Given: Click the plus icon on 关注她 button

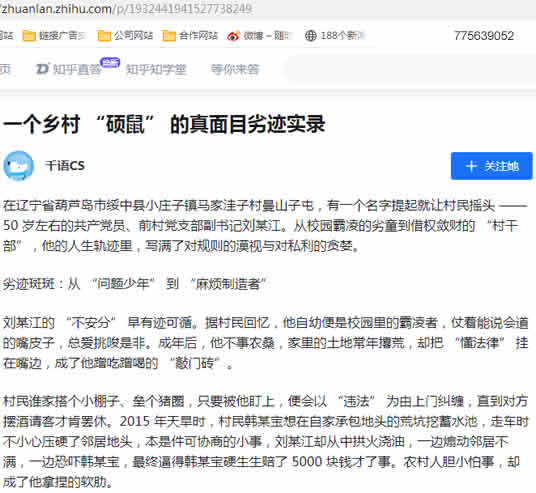Looking at the screenshot, I should tap(471, 166).
